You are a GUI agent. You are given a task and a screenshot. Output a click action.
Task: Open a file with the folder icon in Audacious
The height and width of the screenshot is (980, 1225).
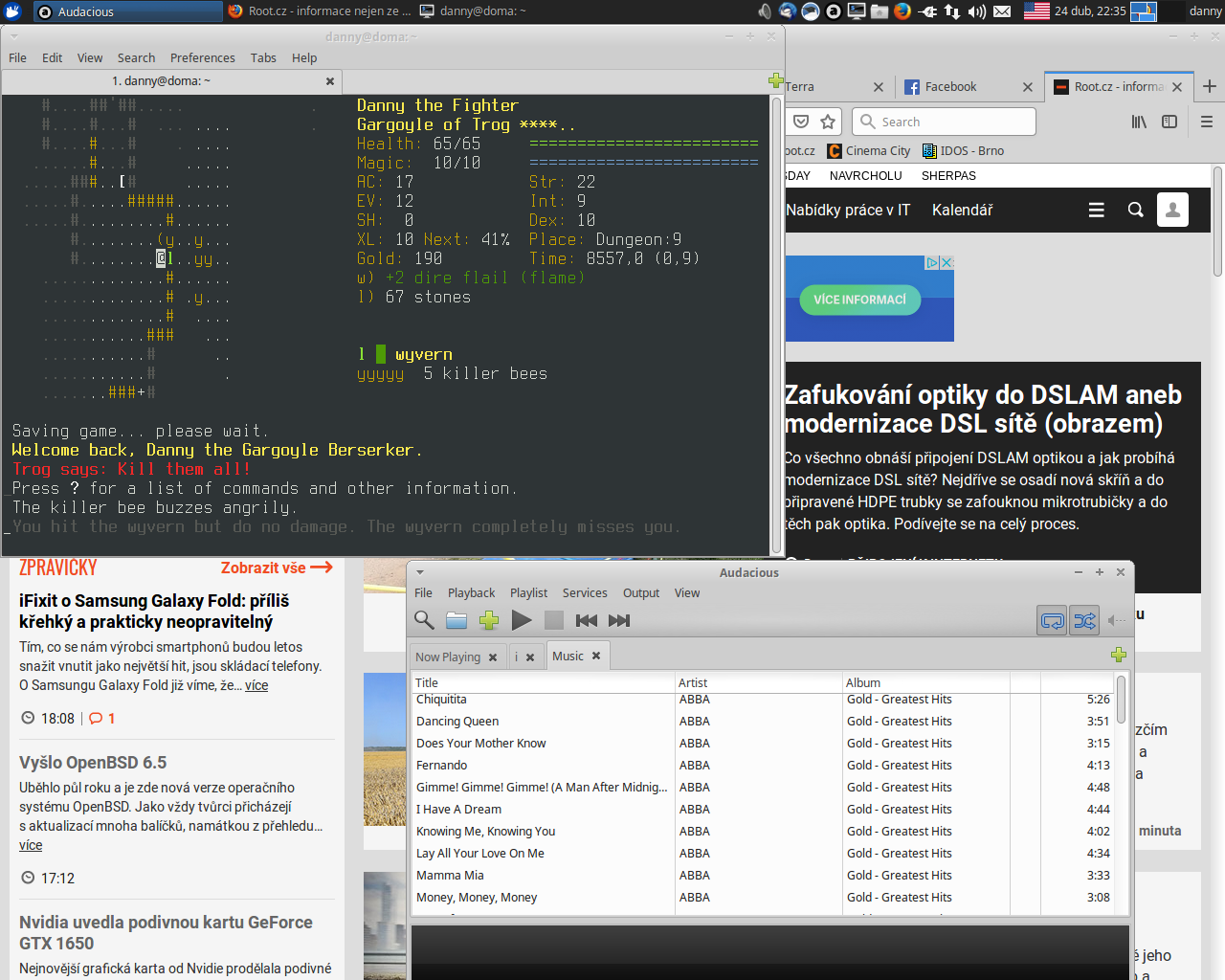(x=457, y=620)
